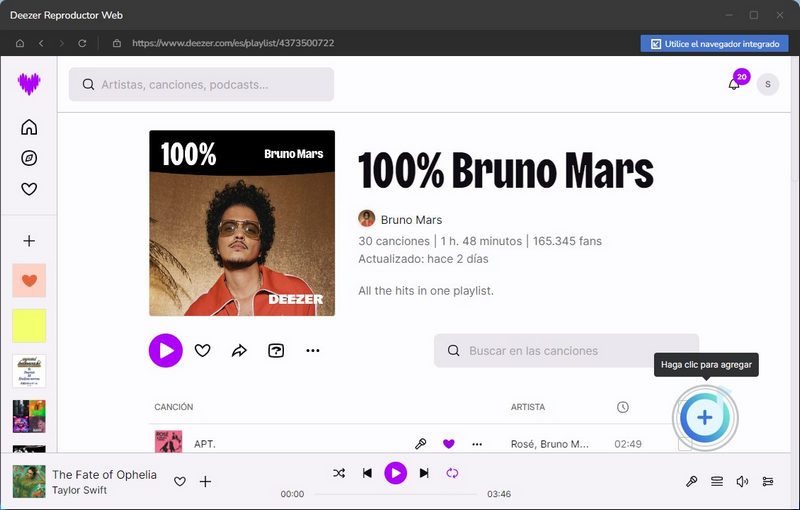Image resolution: width=800 pixels, height=510 pixels.
Task: Share the 100% Bruno Mars playlist
Action: [239, 351]
